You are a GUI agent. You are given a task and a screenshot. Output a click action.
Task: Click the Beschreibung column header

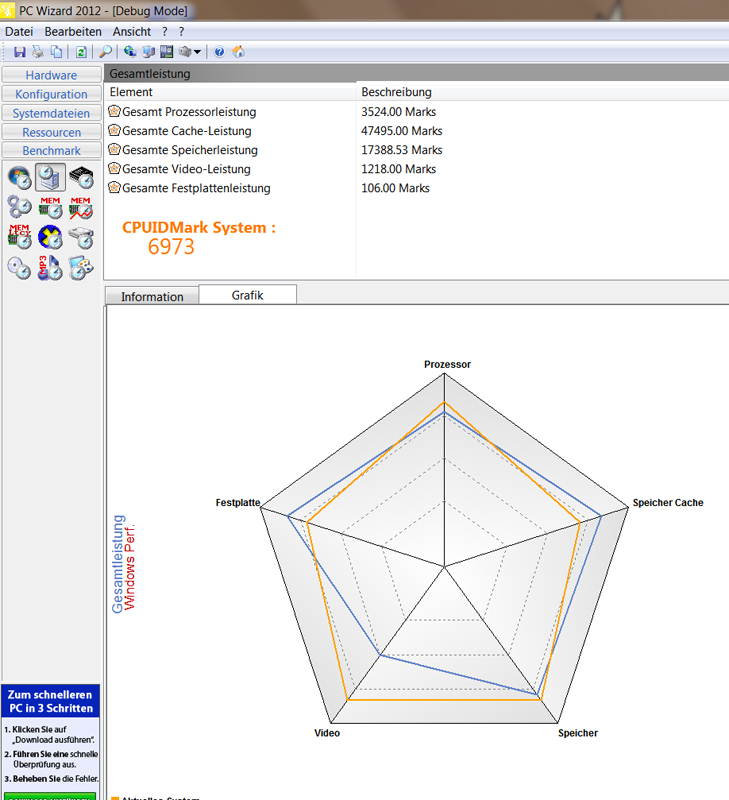pyautogui.click(x=543, y=92)
